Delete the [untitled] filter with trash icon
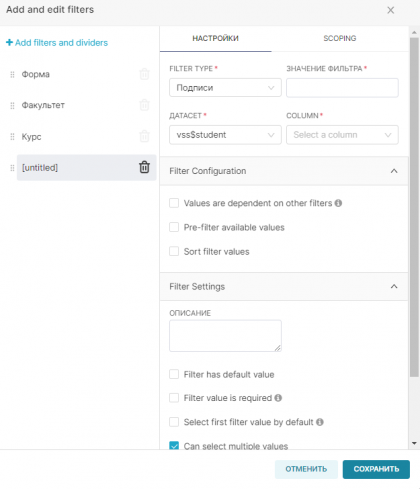The height and width of the screenshot is (489, 420). (144, 167)
